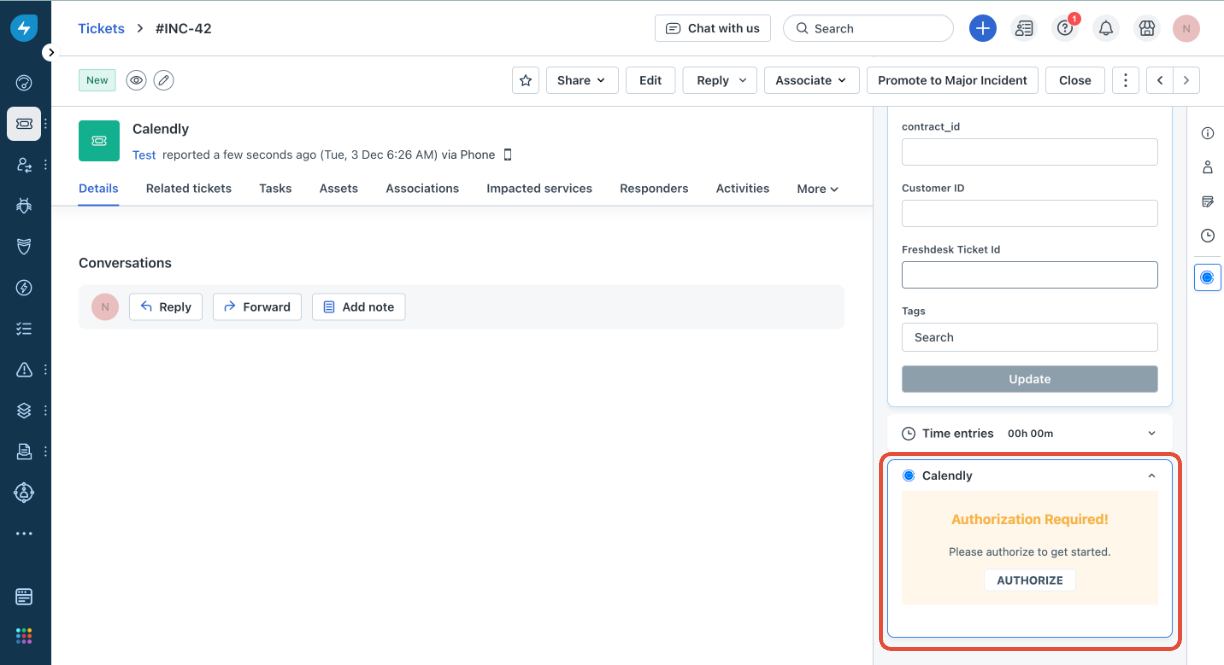Toggle the watch ticket eye icon
Screen dimensions: 1224x665
tap(136, 80)
